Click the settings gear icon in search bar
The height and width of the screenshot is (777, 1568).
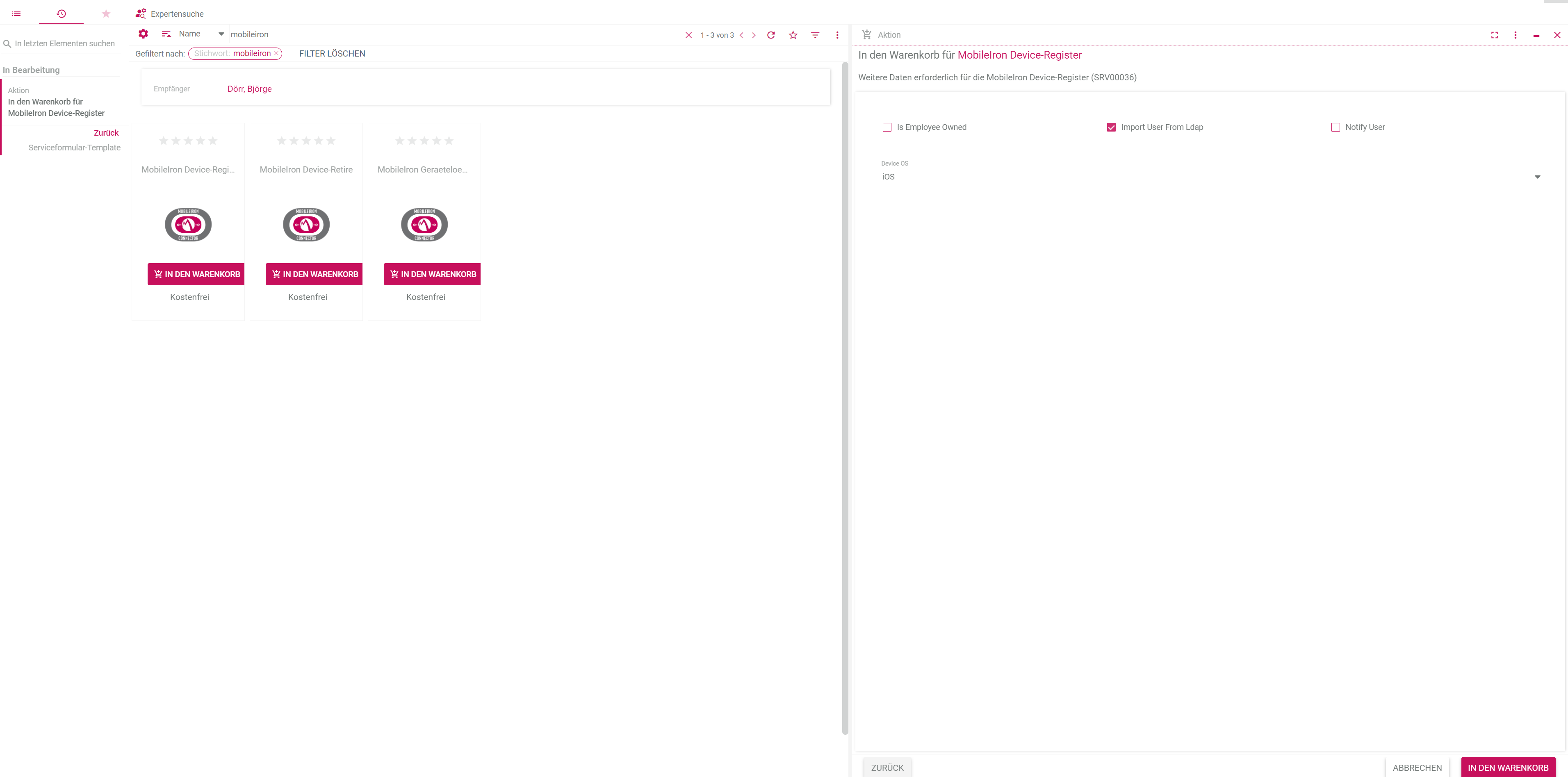[143, 34]
